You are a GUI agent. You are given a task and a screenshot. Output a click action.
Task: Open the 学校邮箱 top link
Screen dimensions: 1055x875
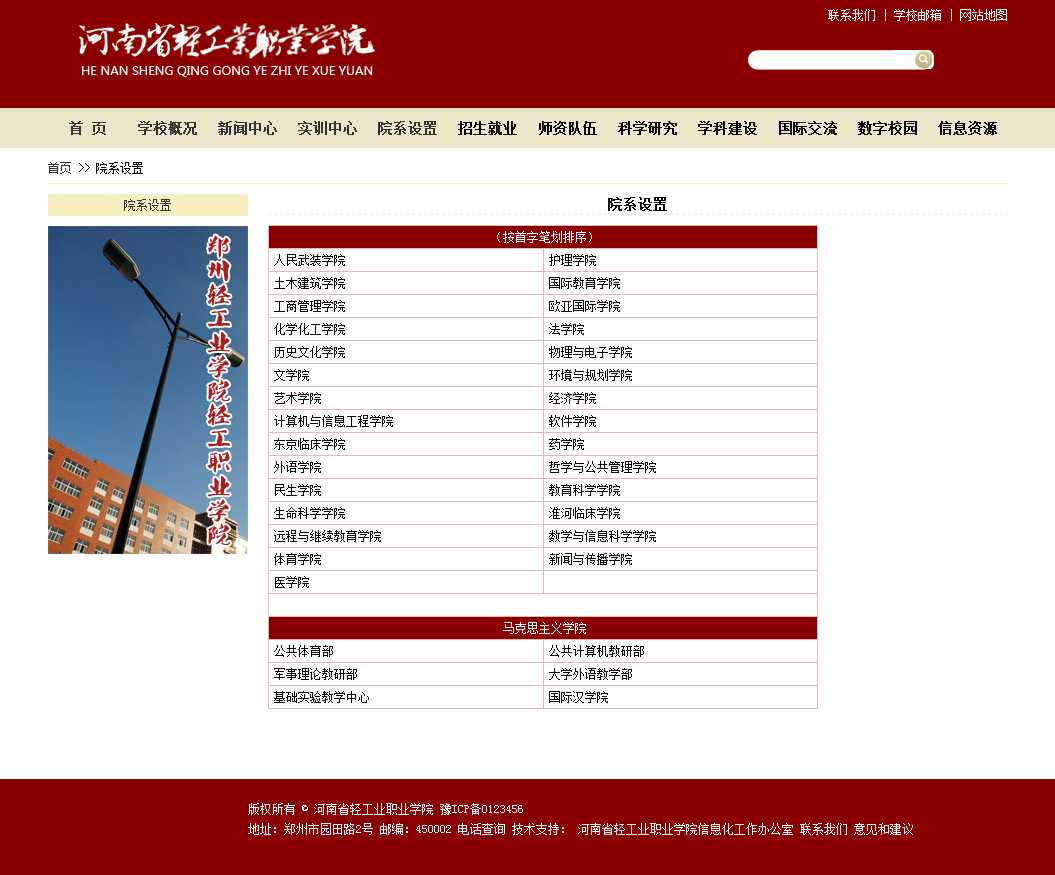point(917,15)
